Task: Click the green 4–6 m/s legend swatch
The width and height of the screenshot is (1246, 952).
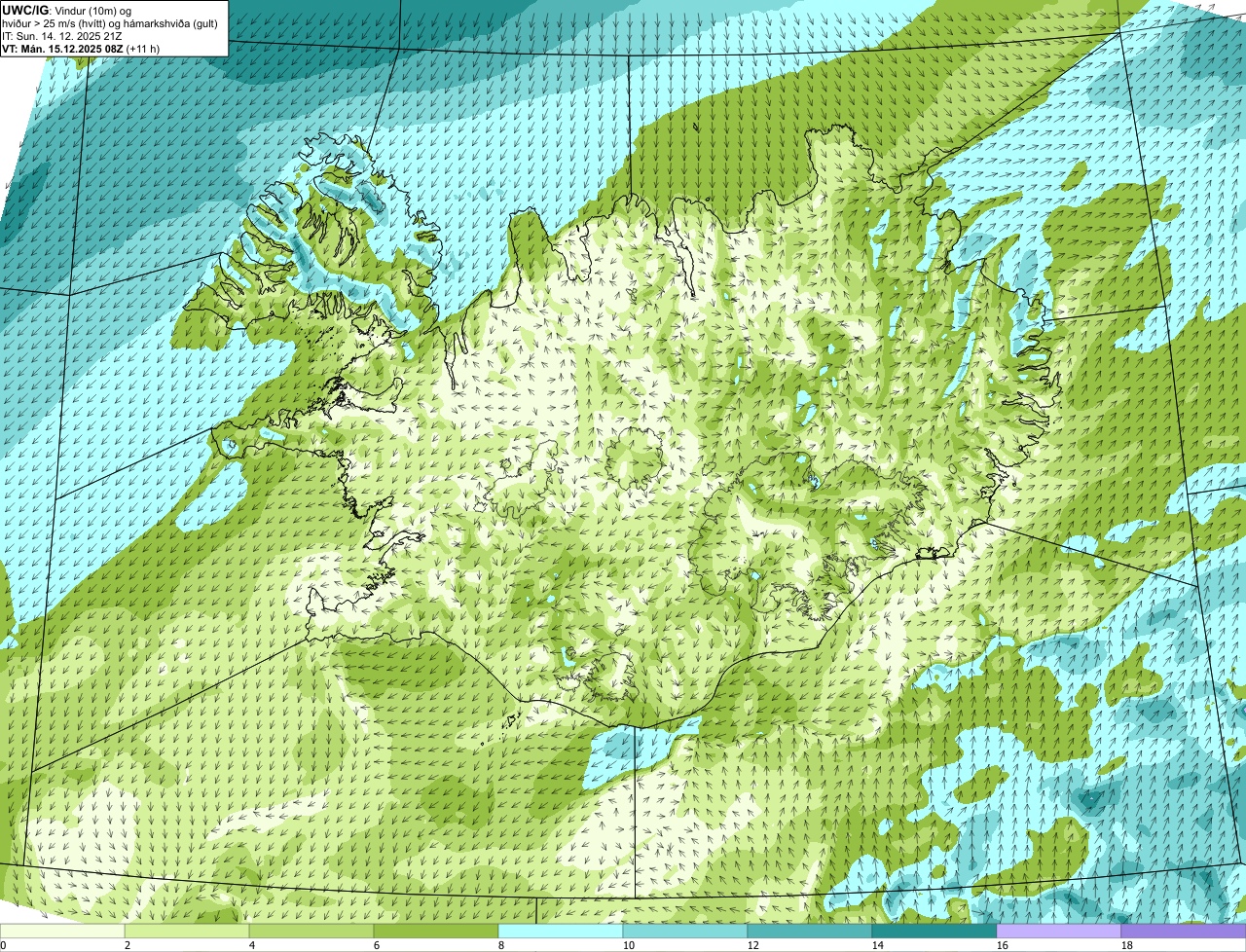Action: [x=311, y=932]
